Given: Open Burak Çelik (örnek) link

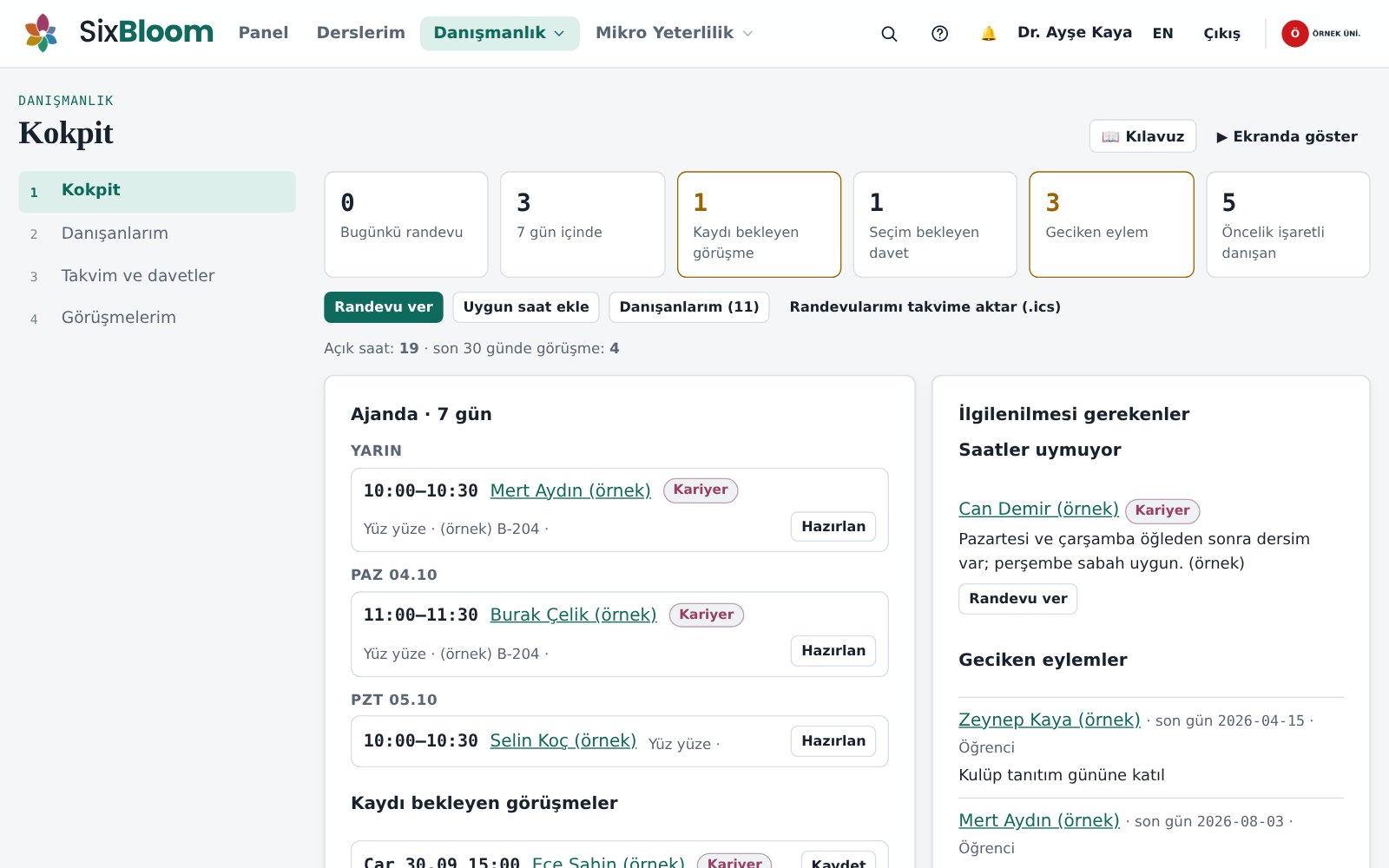Looking at the screenshot, I should pyautogui.click(x=573, y=615).
